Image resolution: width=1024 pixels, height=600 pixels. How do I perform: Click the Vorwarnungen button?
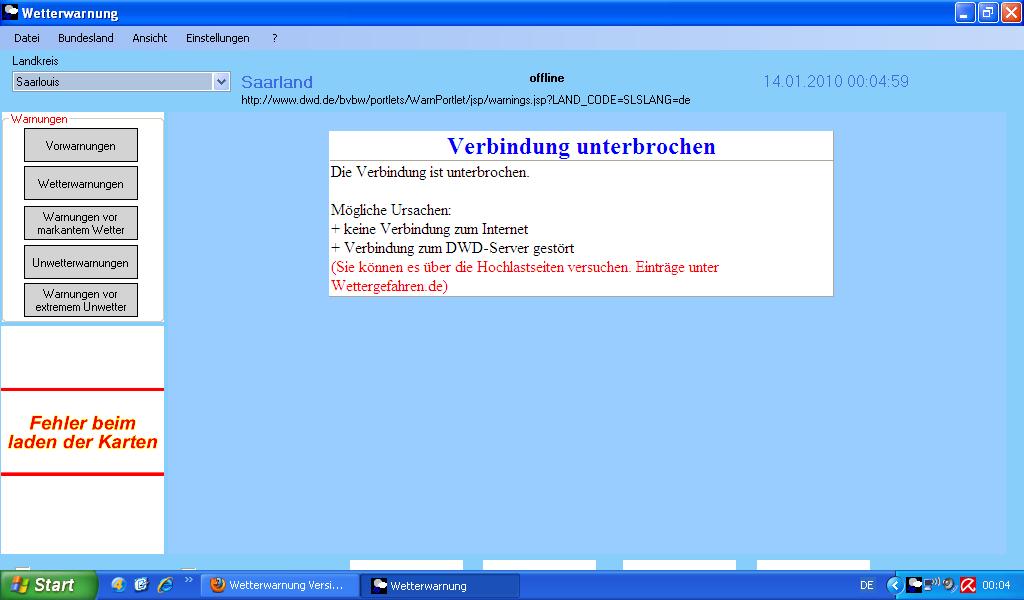coord(81,145)
